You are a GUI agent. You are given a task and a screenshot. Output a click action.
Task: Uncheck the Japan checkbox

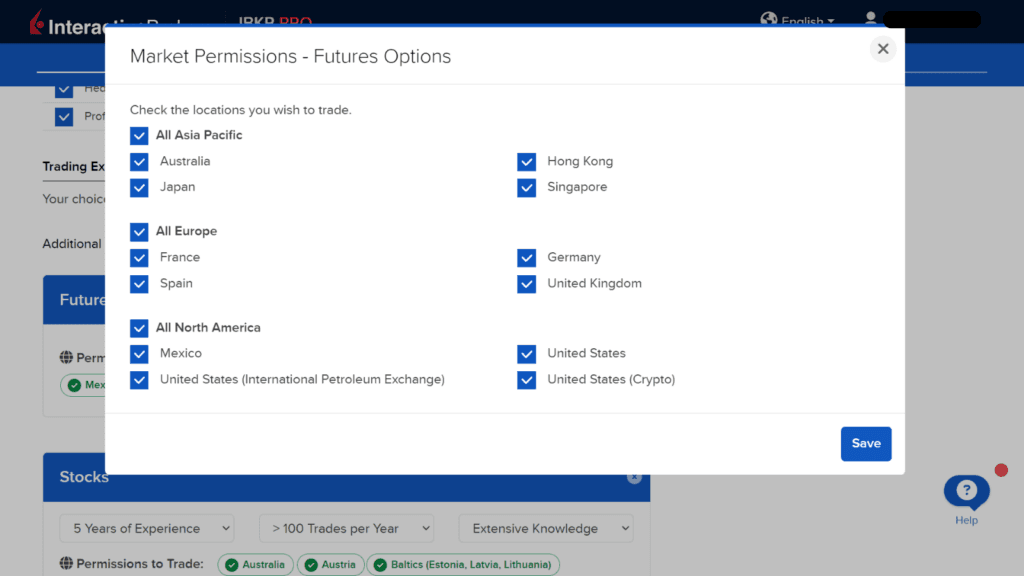pyautogui.click(x=139, y=187)
